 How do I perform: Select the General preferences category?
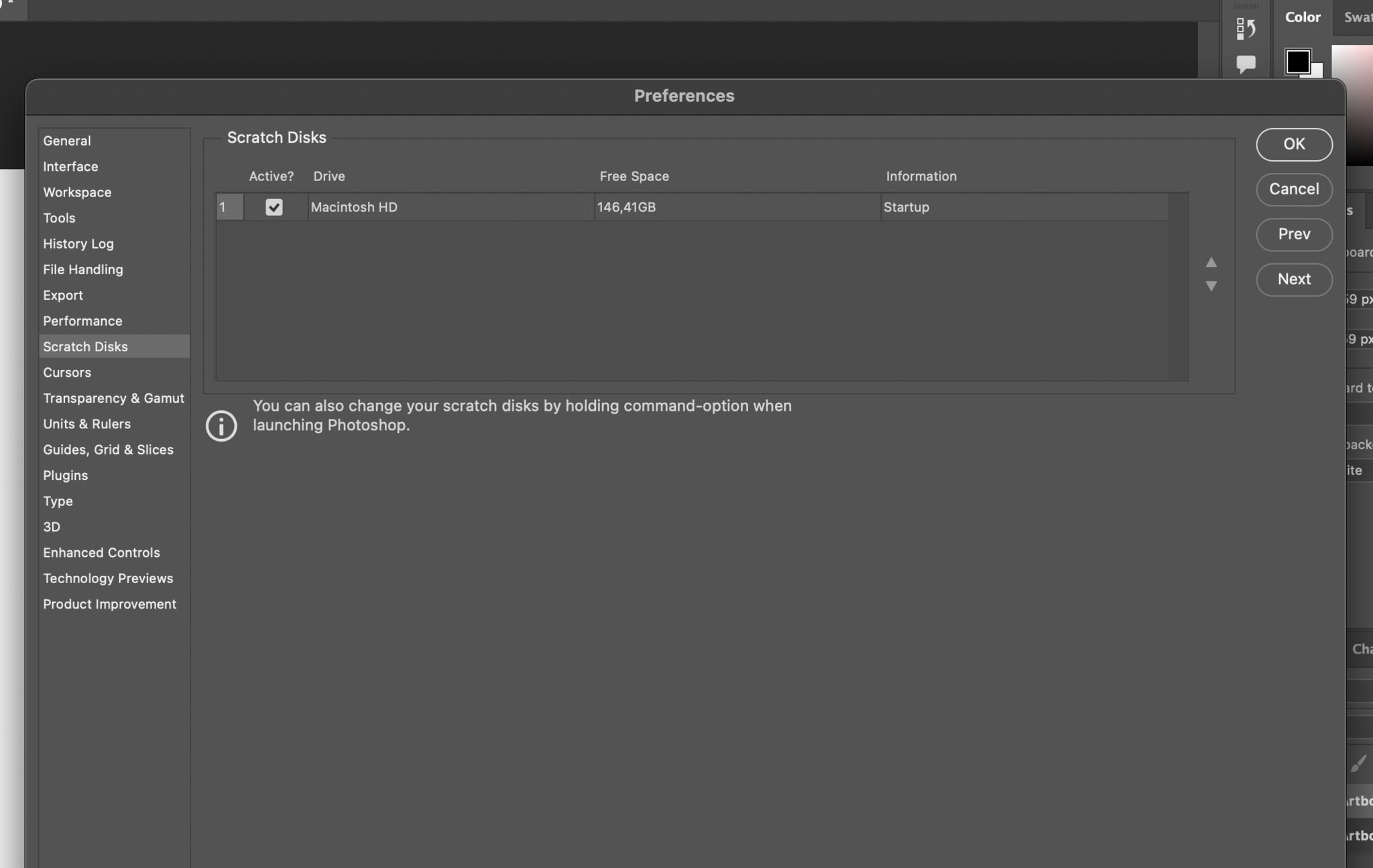pyautogui.click(x=66, y=141)
